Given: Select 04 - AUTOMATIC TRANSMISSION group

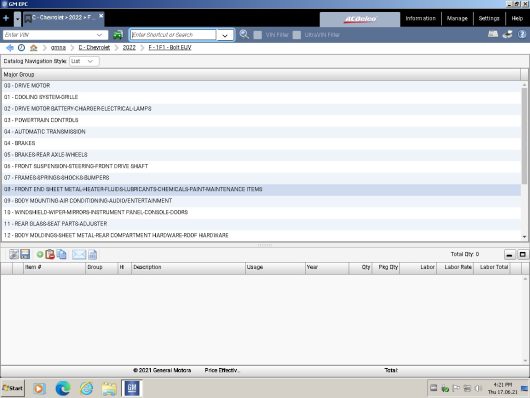Looking at the screenshot, I should (x=261, y=132).
